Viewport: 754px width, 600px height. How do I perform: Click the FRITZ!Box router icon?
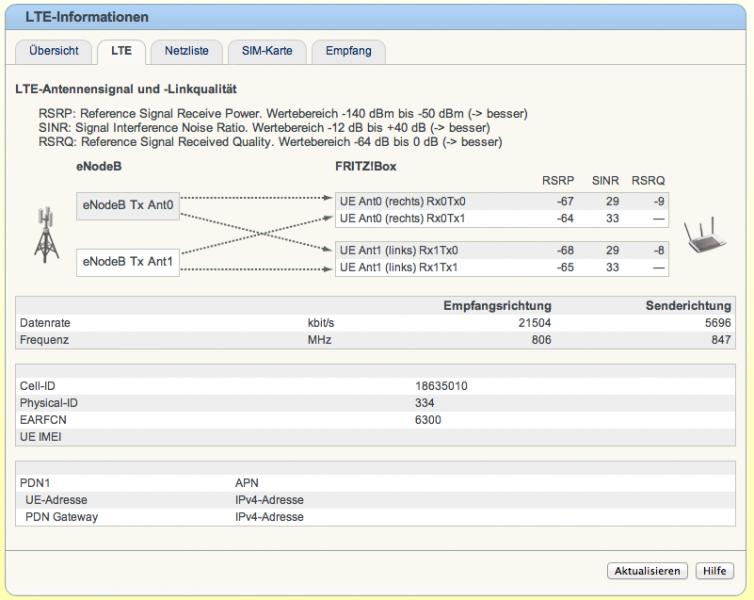[705, 234]
